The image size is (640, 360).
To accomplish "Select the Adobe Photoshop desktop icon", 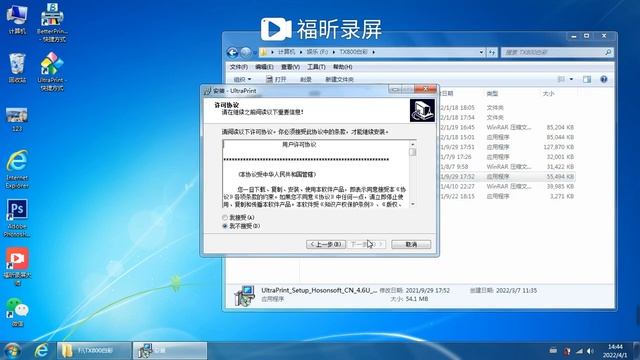I will tap(17, 218).
